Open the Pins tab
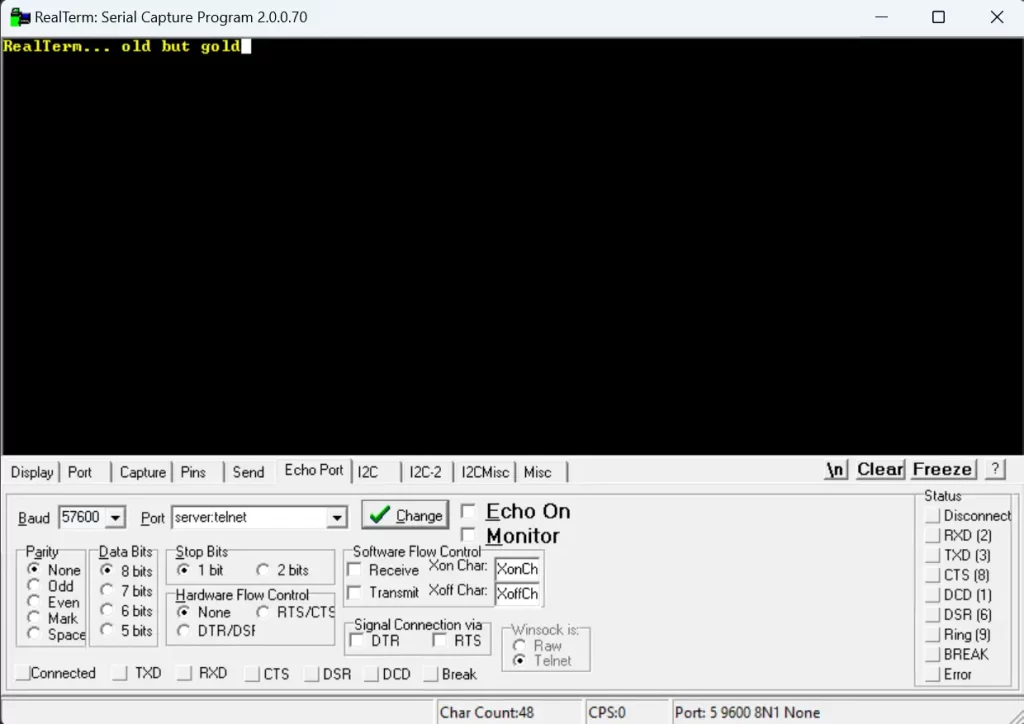This screenshot has height=724, width=1024. (193, 472)
